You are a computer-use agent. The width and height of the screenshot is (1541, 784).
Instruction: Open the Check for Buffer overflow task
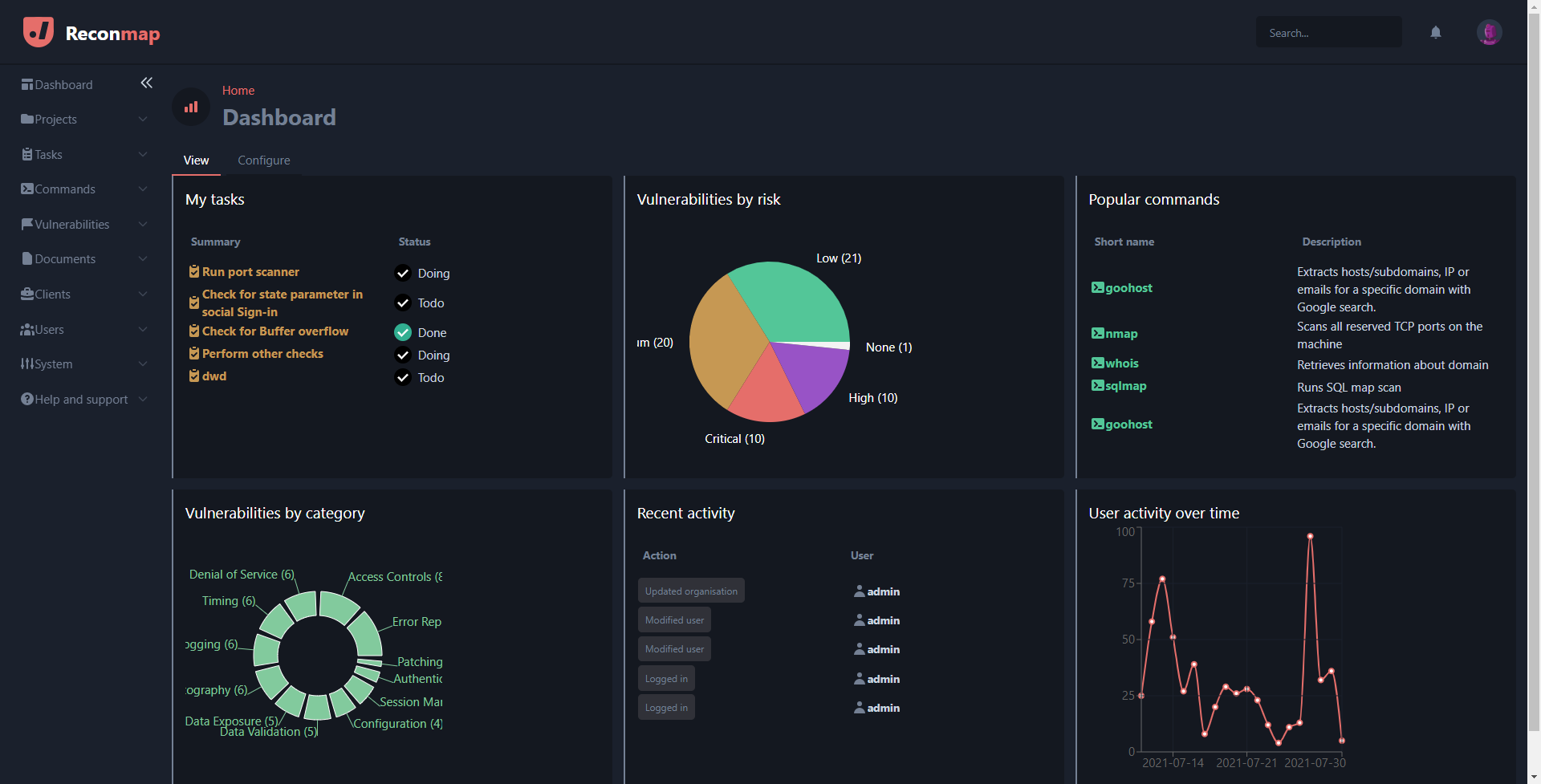[x=274, y=331]
